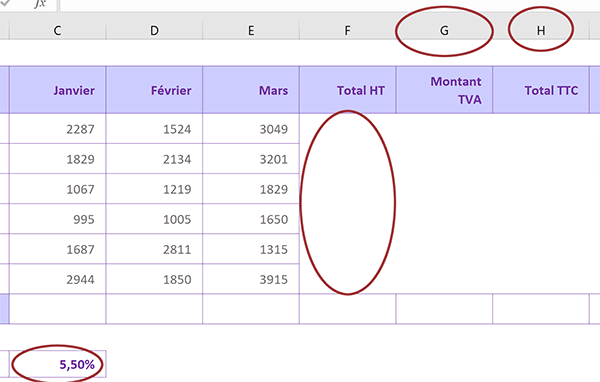Click the Total HT header cell
The height and width of the screenshot is (382, 600).
click(347, 90)
